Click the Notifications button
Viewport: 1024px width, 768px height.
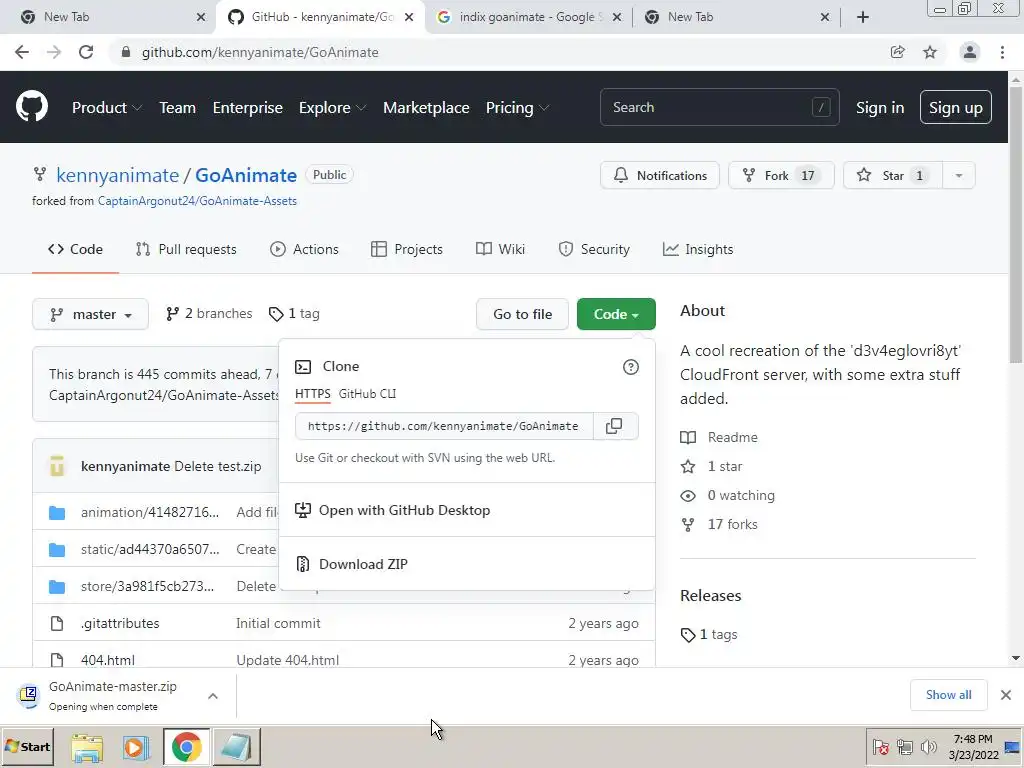(x=660, y=176)
